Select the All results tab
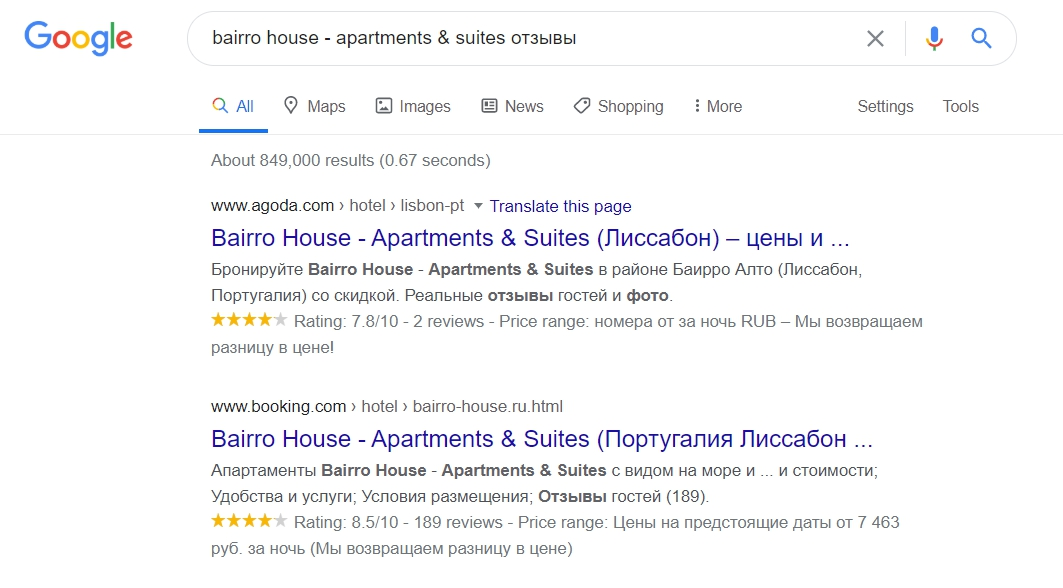This screenshot has width=1063, height=588. (233, 107)
